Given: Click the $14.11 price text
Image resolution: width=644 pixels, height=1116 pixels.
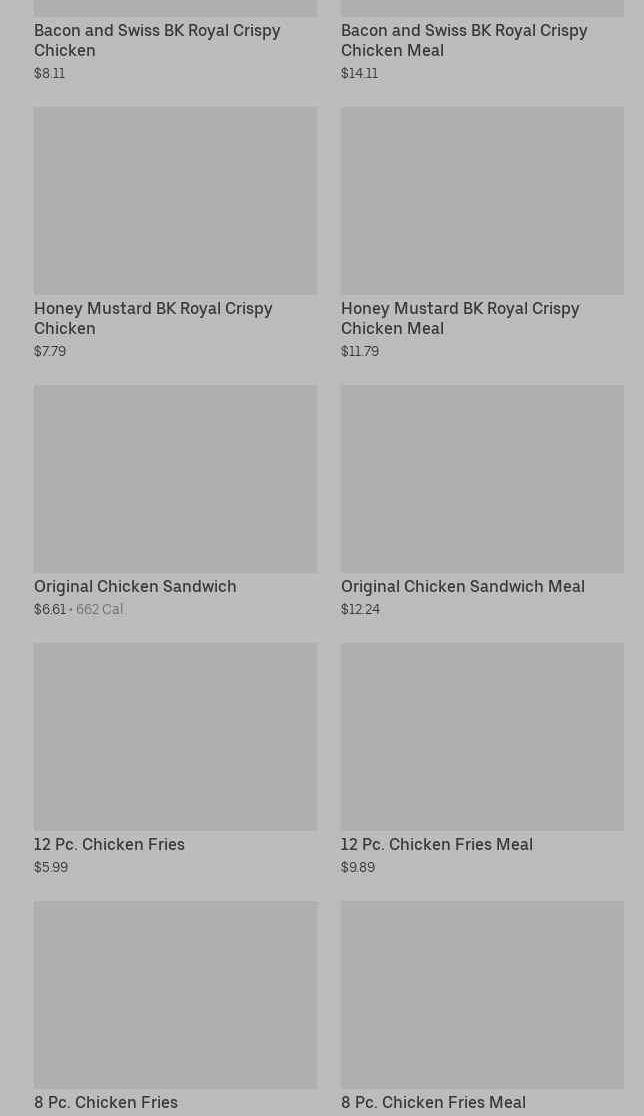Looking at the screenshot, I should [x=359, y=73].
